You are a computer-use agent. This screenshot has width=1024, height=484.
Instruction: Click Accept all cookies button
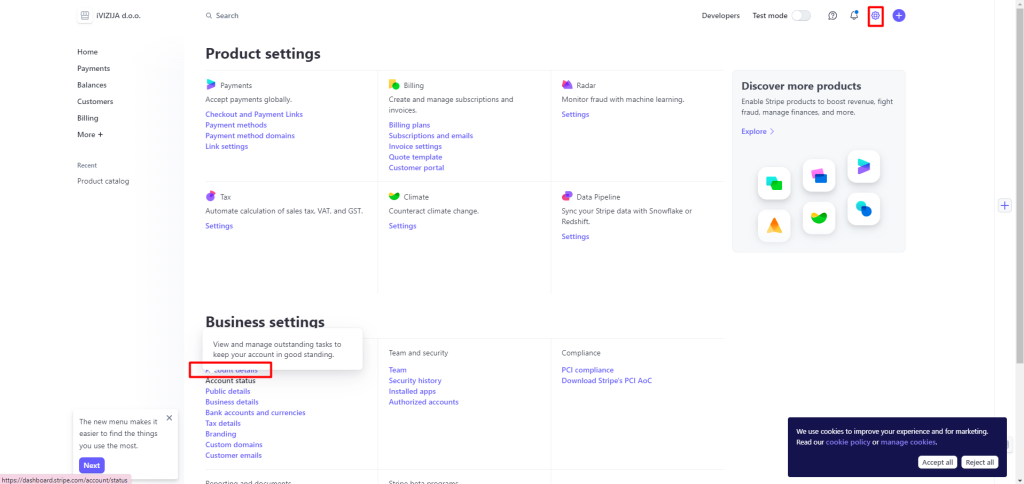click(x=937, y=462)
